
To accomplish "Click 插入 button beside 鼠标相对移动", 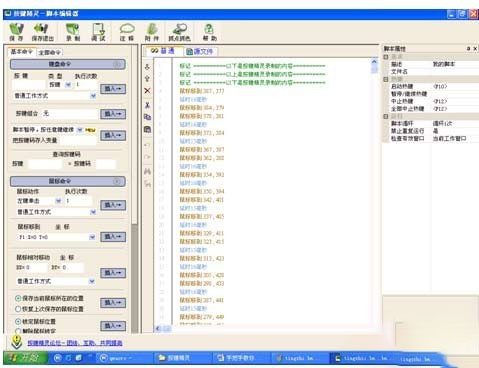I will pyautogui.click(x=113, y=273).
